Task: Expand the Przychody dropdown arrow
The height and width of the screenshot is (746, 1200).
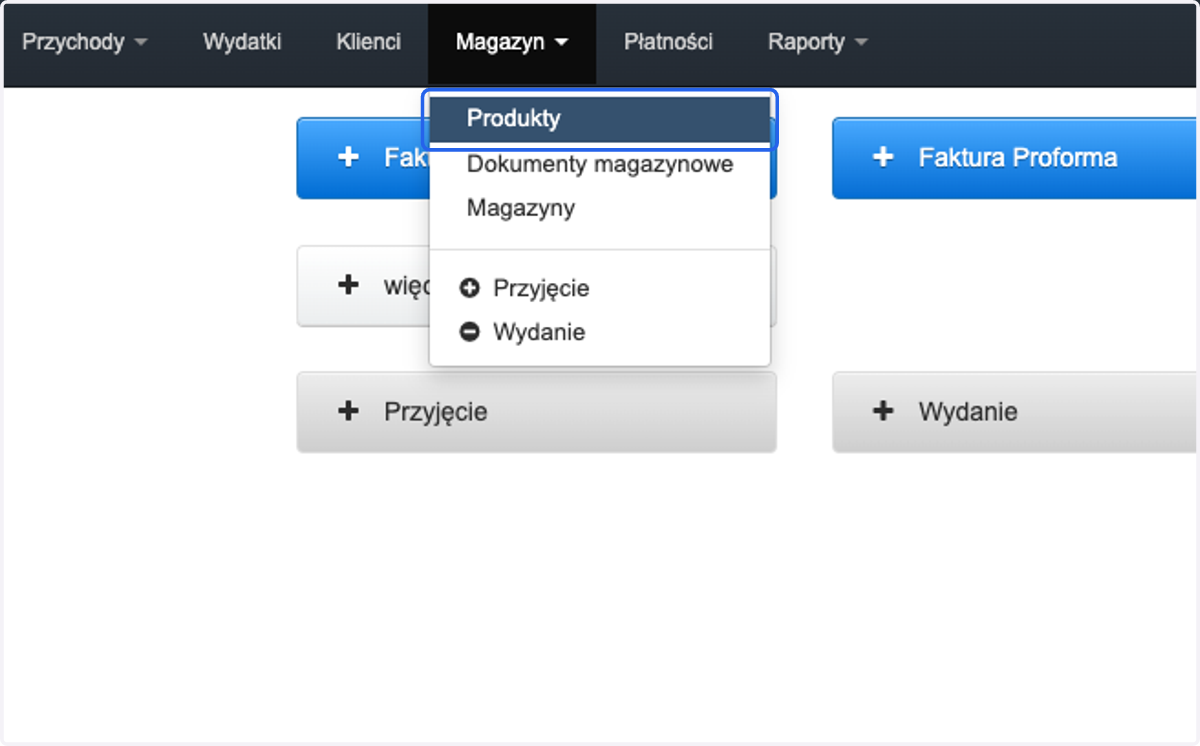Action: (140, 43)
